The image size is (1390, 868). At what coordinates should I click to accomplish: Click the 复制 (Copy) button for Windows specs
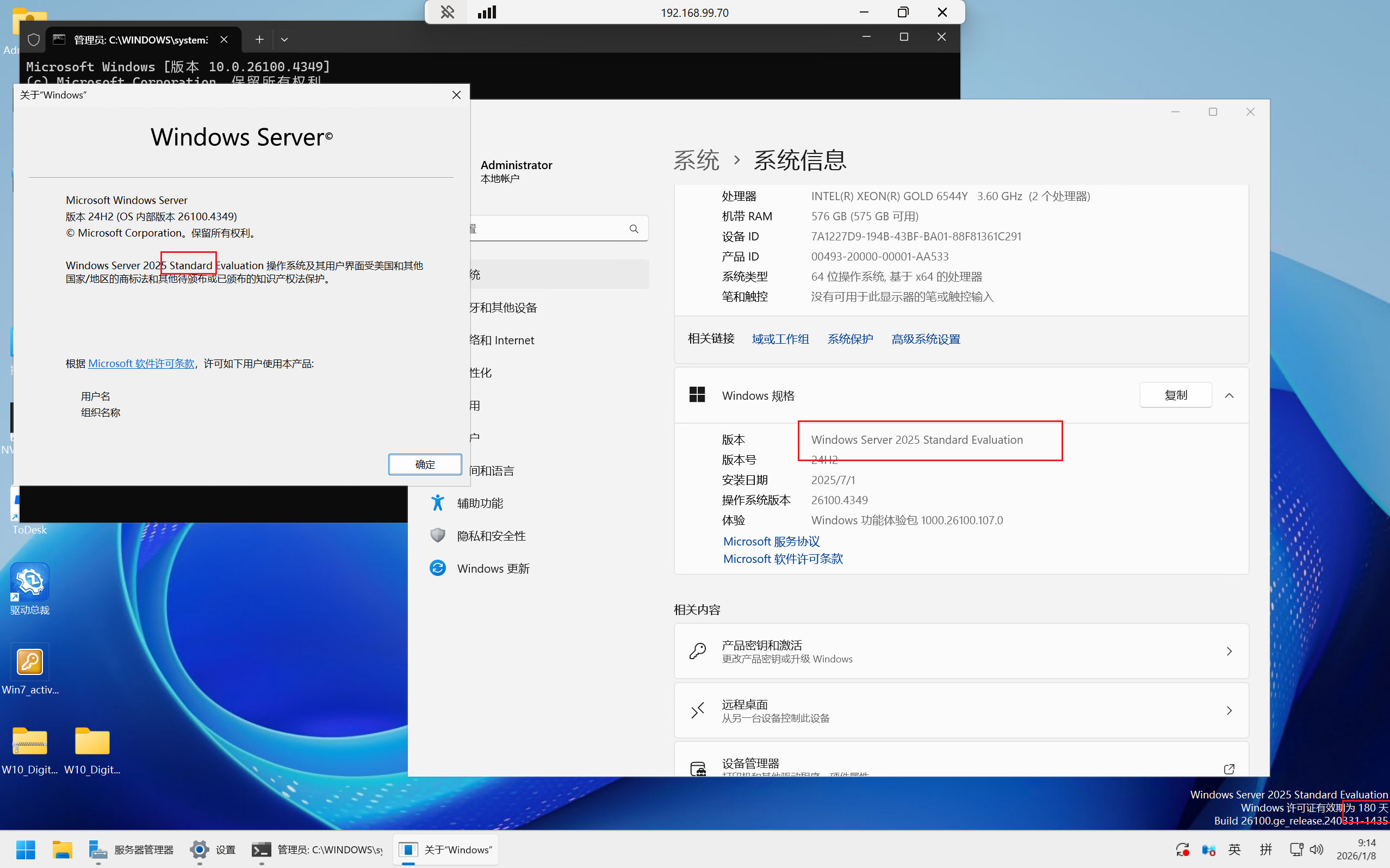tap(1175, 395)
